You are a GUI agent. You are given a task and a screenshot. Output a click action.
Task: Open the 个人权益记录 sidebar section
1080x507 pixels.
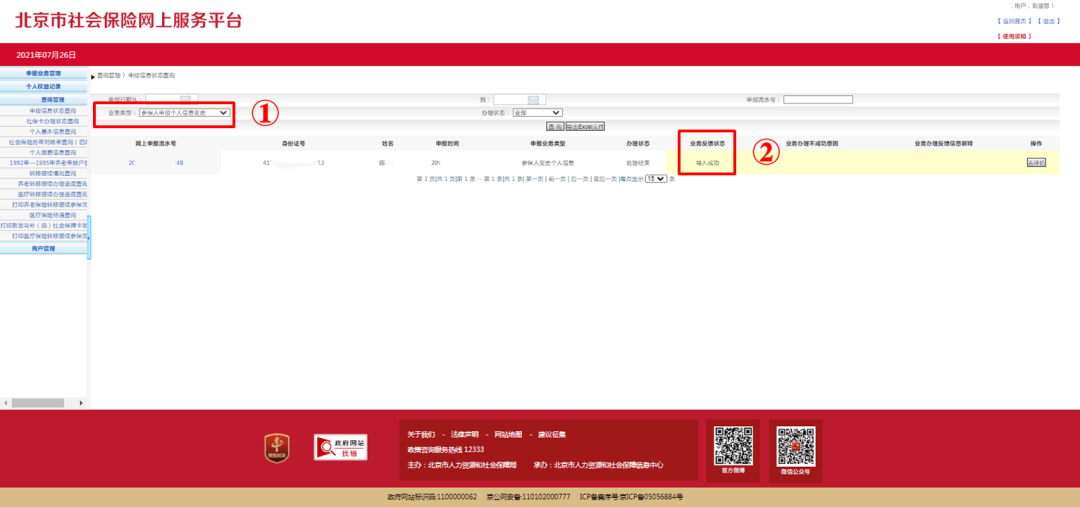pos(44,87)
